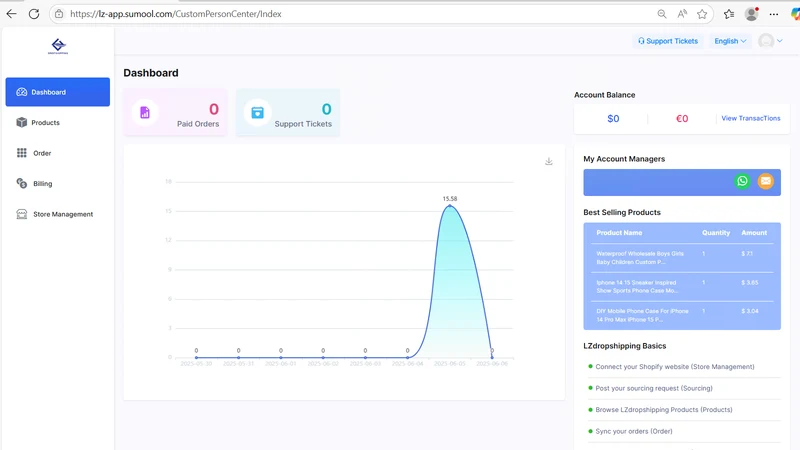Click the $ 3.65 amount cell
This screenshot has width=800, height=450.
[x=749, y=282]
